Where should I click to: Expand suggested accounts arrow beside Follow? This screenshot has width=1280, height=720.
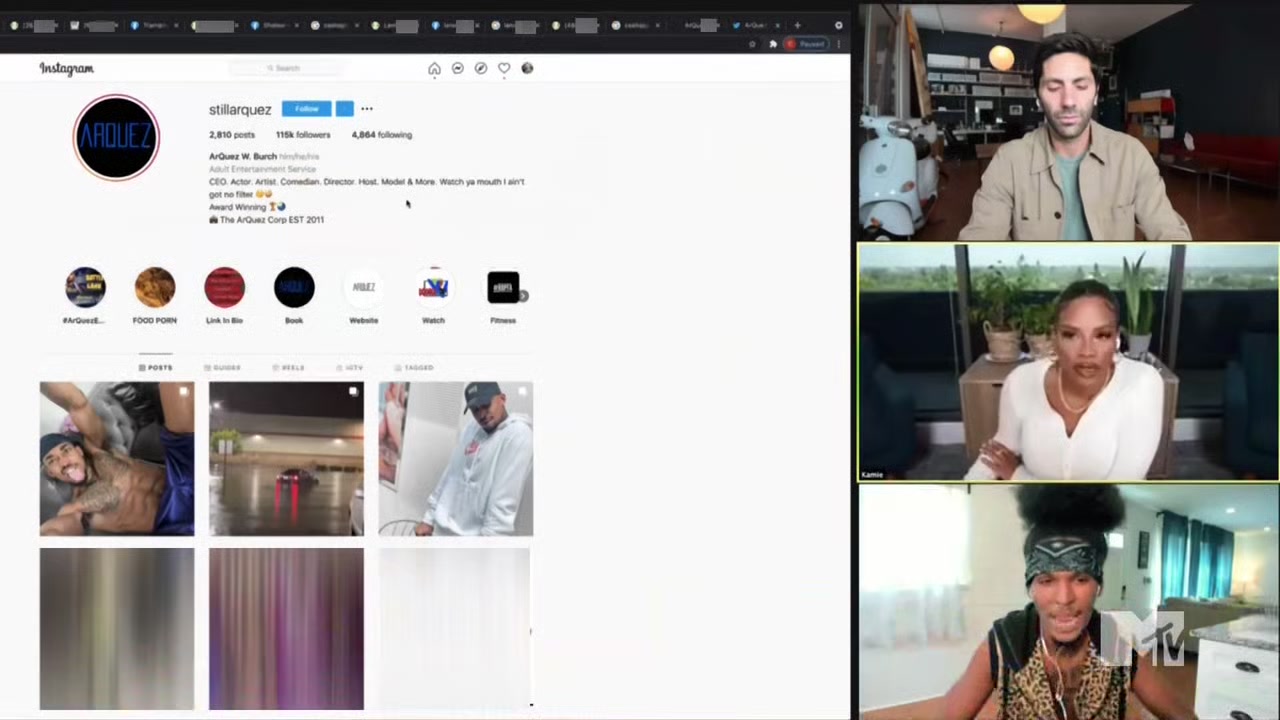click(x=344, y=109)
